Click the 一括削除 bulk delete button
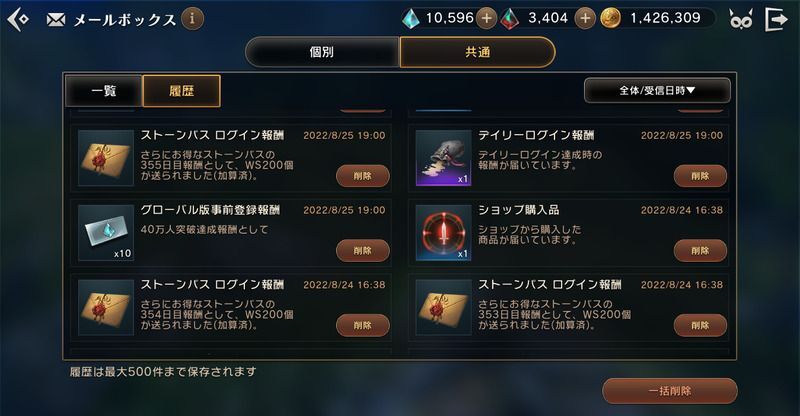 click(x=670, y=391)
